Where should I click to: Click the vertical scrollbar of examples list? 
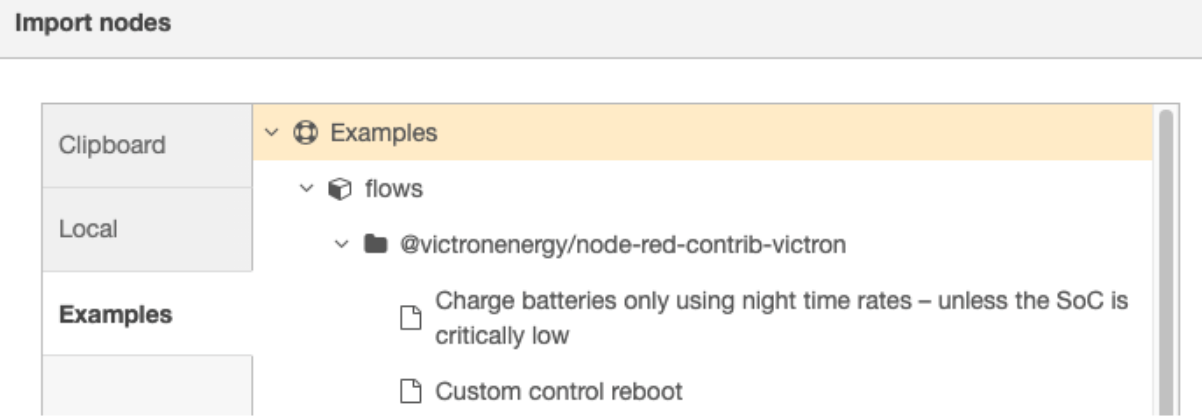coord(1165,260)
